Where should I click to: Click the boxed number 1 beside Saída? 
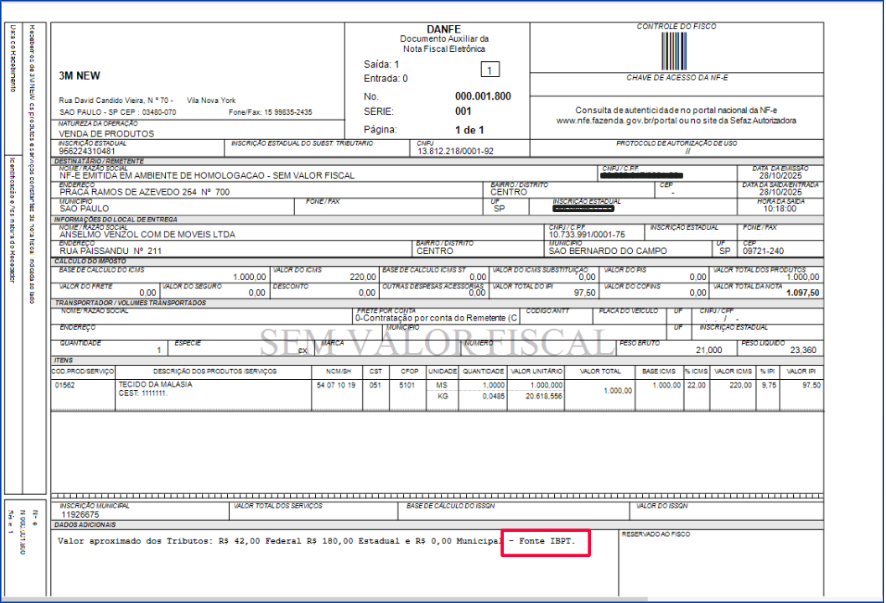pos(489,70)
